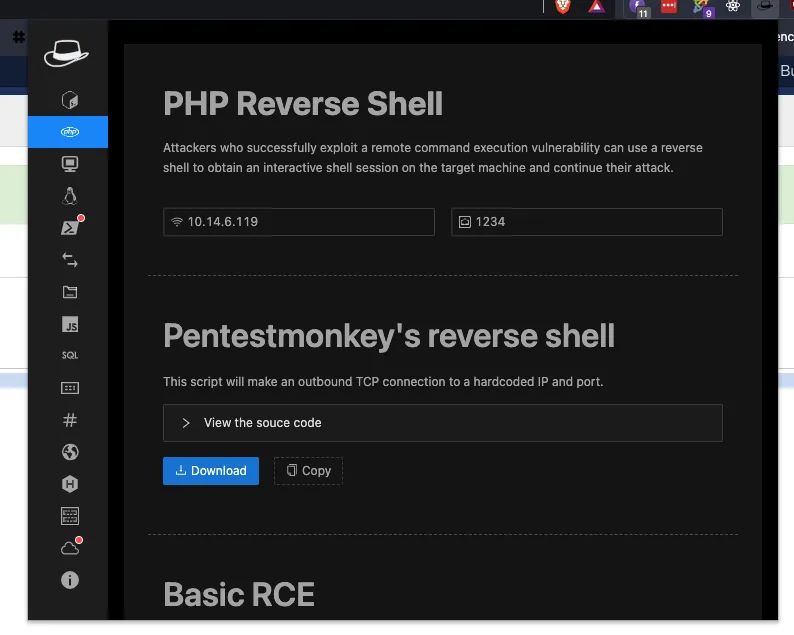Select the transfer arrows icon in sidebar
This screenshot has height=635, width=794.
pos(69,260)
